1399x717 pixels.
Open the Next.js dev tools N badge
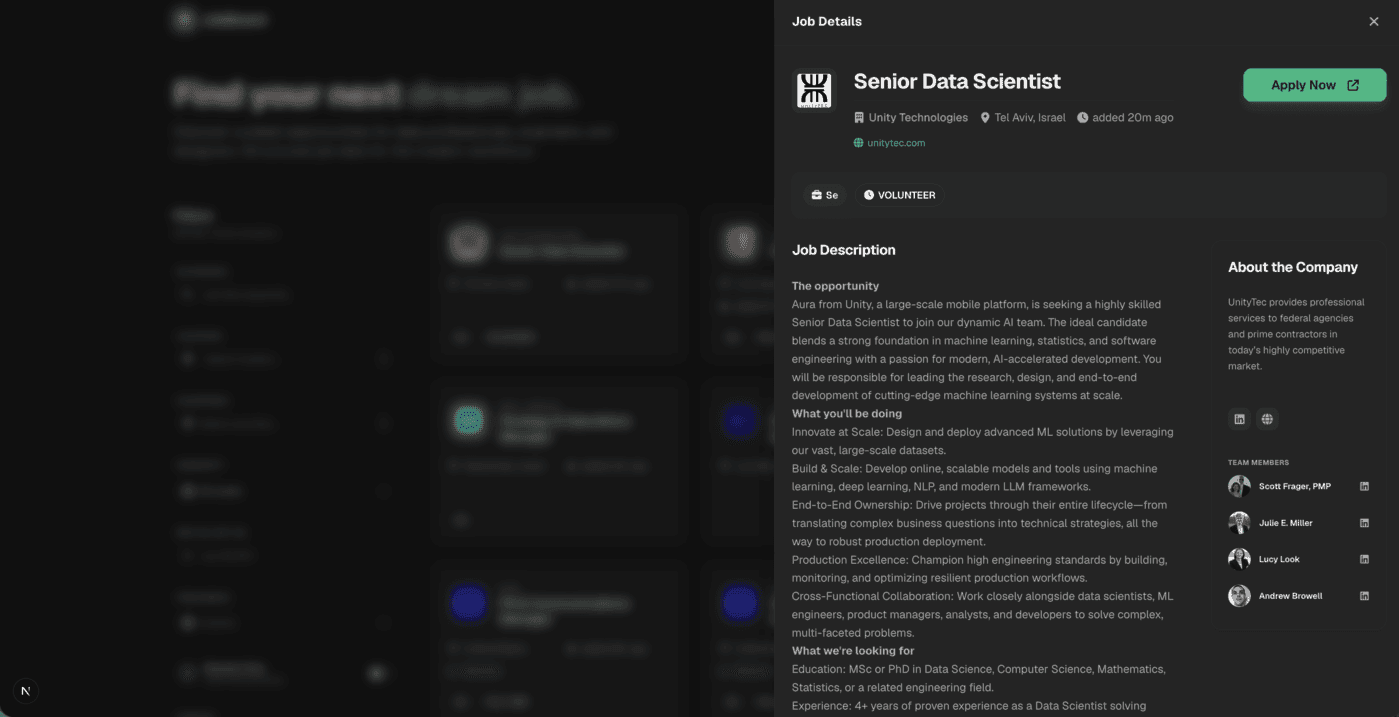[25, 691]
